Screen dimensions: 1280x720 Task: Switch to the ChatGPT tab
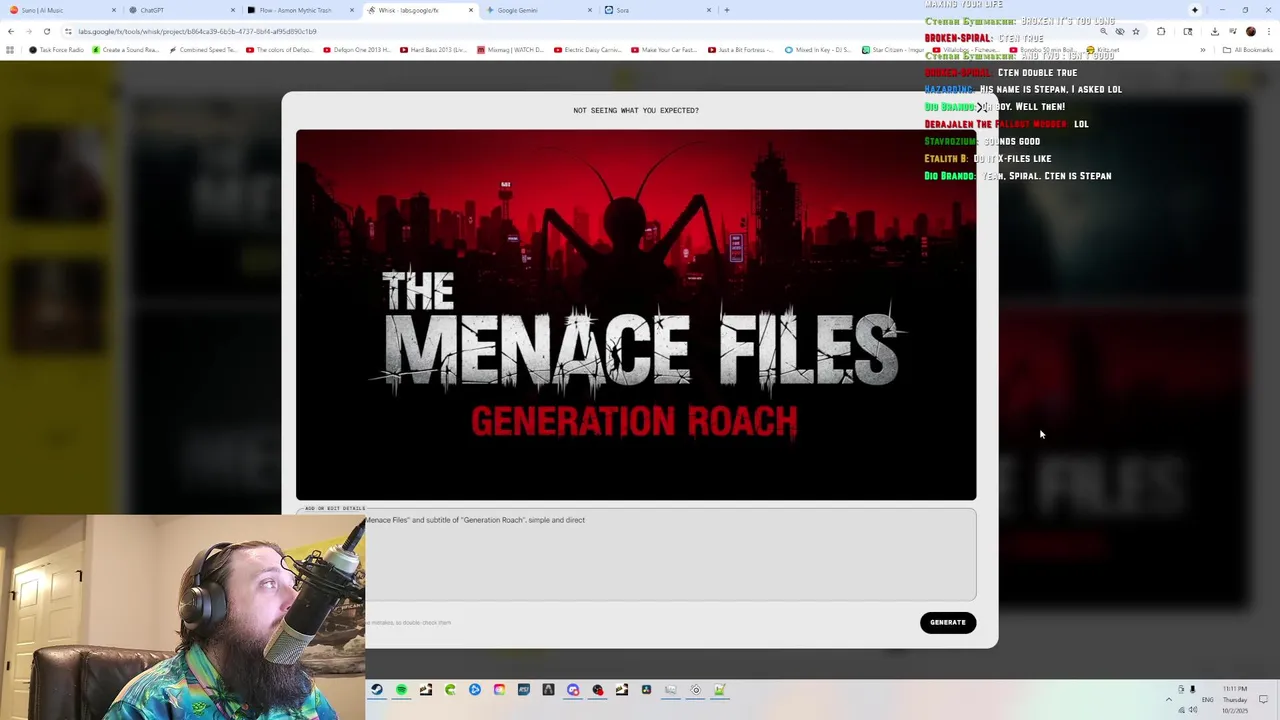click(180, 10)
